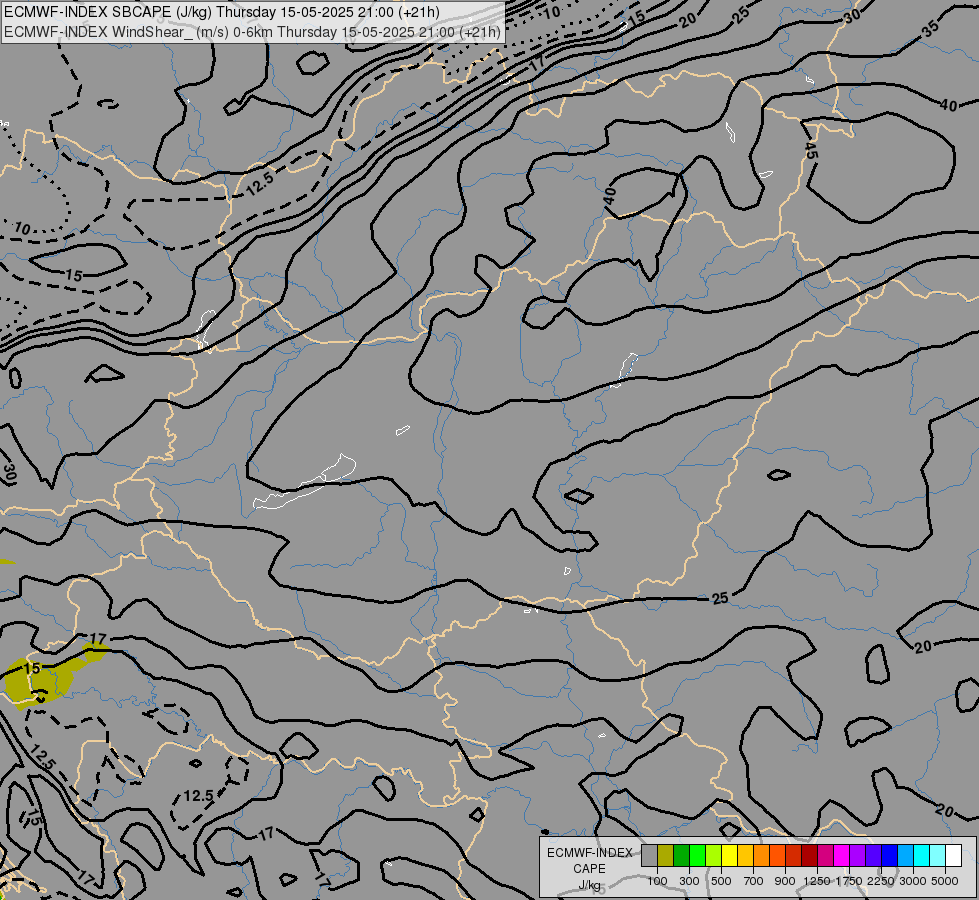
Task: Click the 300 legend tick label
Action: (x=689, y=881)
